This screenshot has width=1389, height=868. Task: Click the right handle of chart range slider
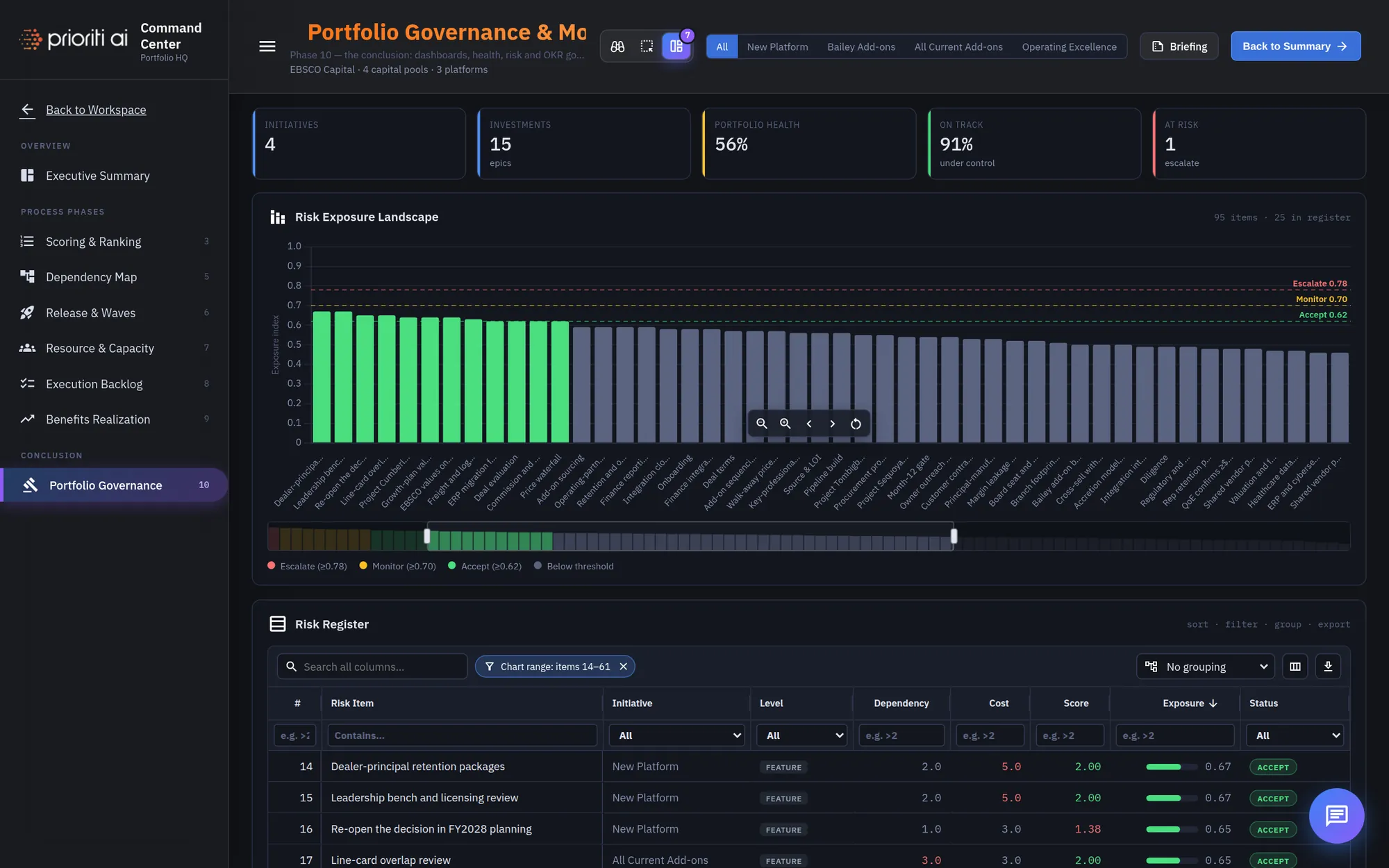[954, 536]
